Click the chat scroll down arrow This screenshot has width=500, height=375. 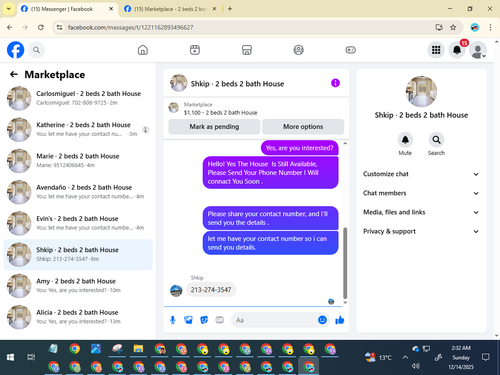point(345,303)
